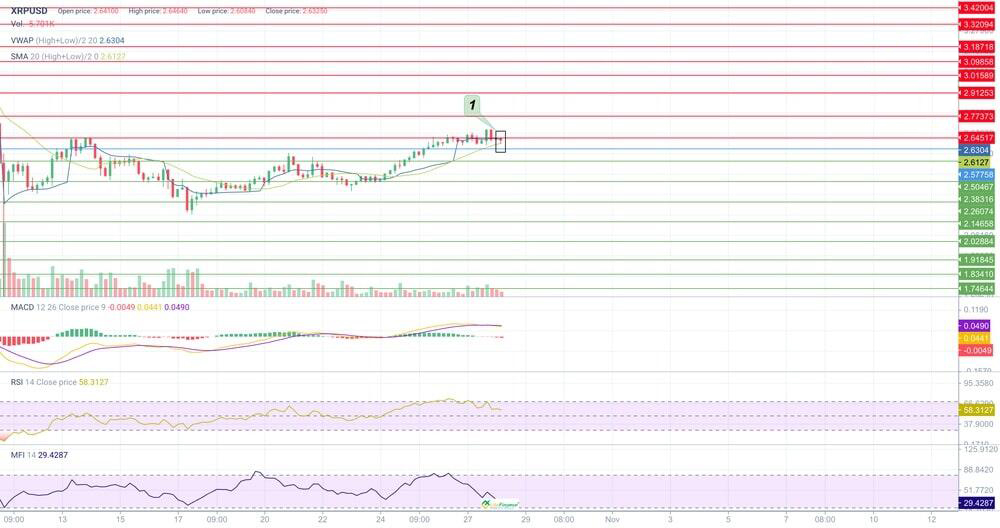Screen dimensions: 1000x528
Task: Click the 29.4287 MFI value tag
Action: tap(977, 504)
